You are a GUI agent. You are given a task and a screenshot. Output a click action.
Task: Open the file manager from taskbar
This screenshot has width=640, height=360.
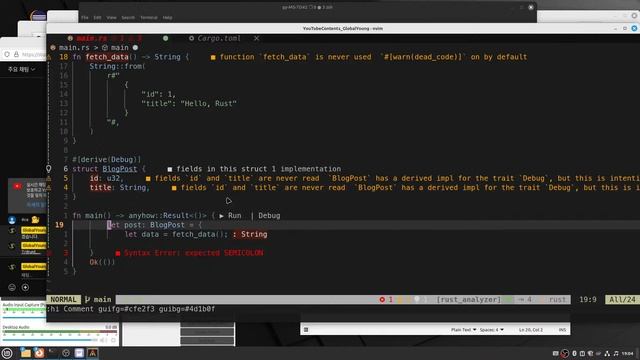pyautogui.click(x=26, y=353)
